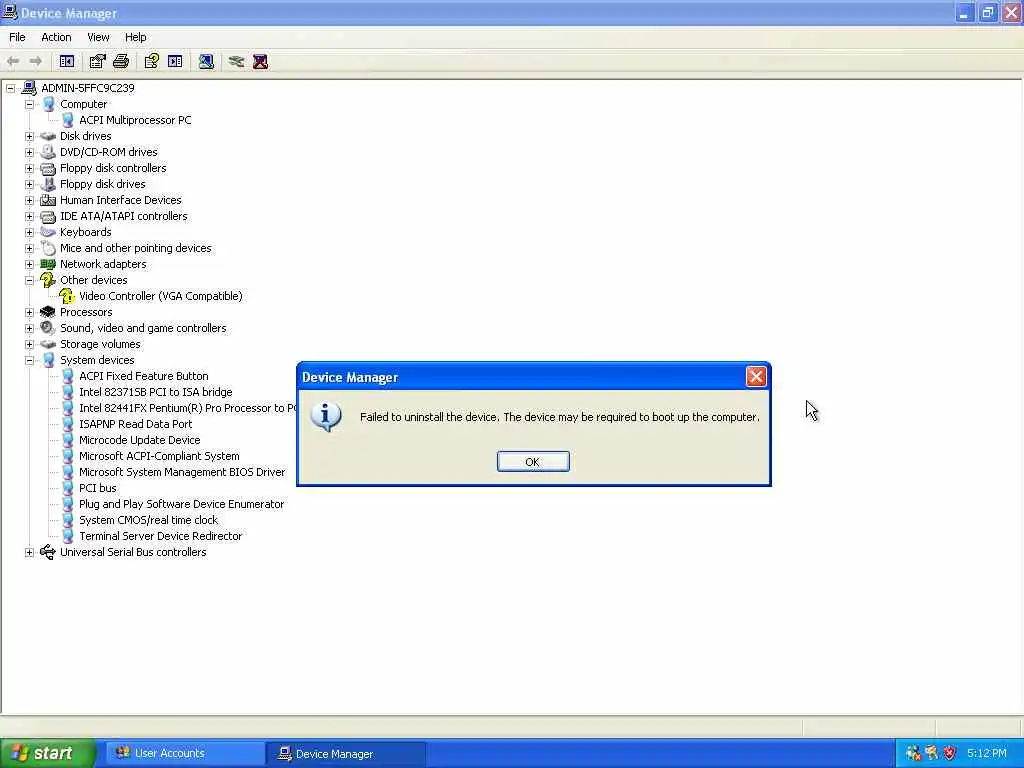
Task: Select the Mice and other pointing devices icon
Action: 48,248
